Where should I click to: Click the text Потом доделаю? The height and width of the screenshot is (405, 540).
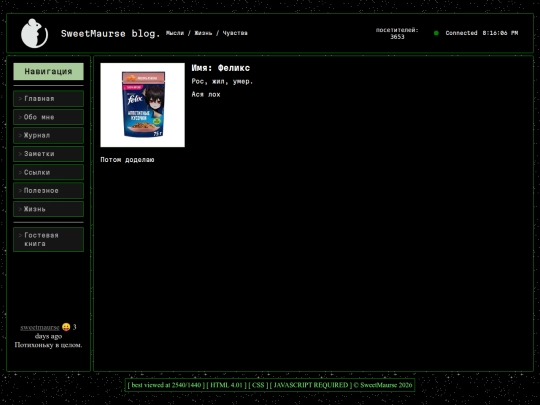coord(127,160)
